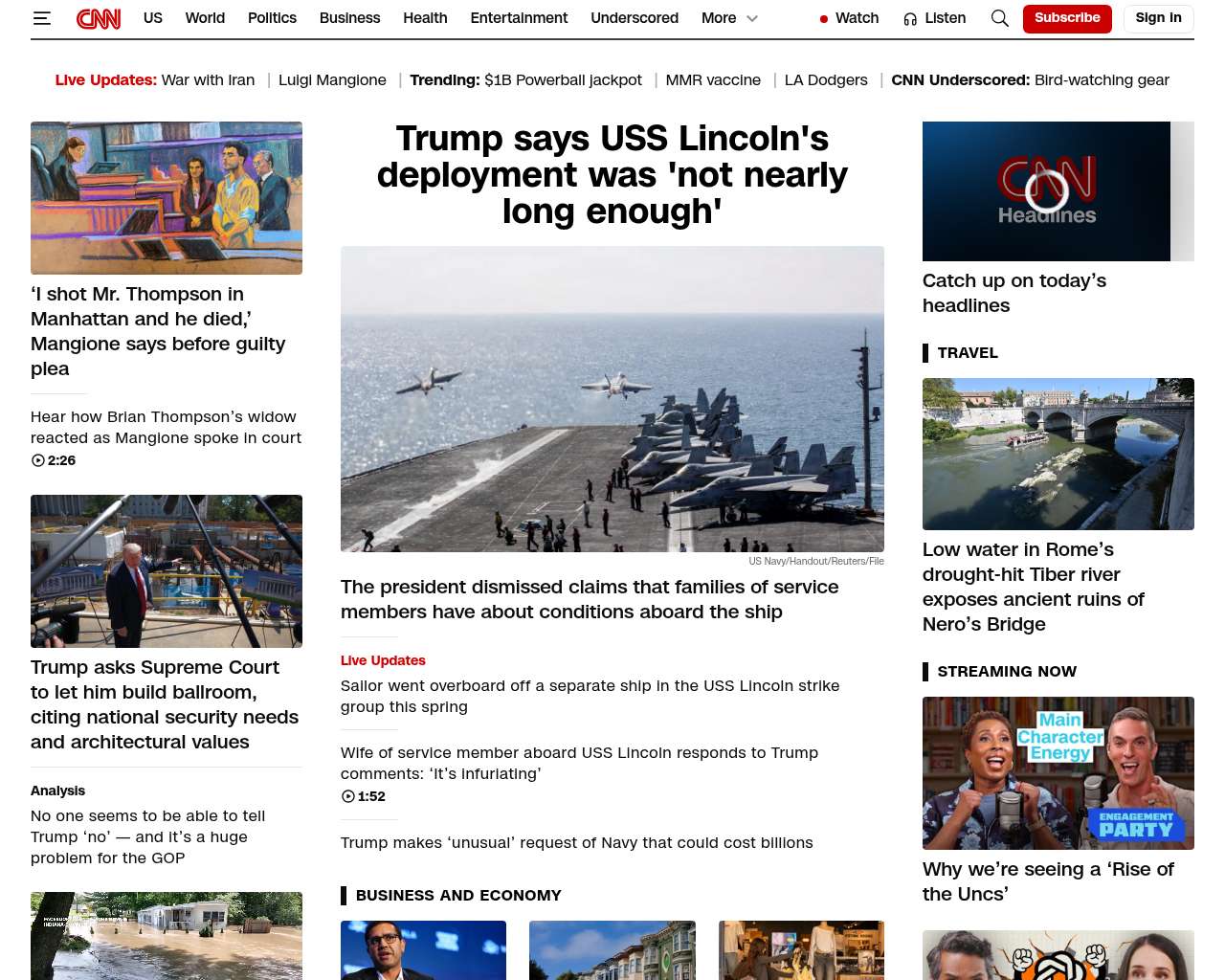
Task: Open the Trump ballroom Supreme Court story
Action: pyautogui.click(x=165, y=704)
